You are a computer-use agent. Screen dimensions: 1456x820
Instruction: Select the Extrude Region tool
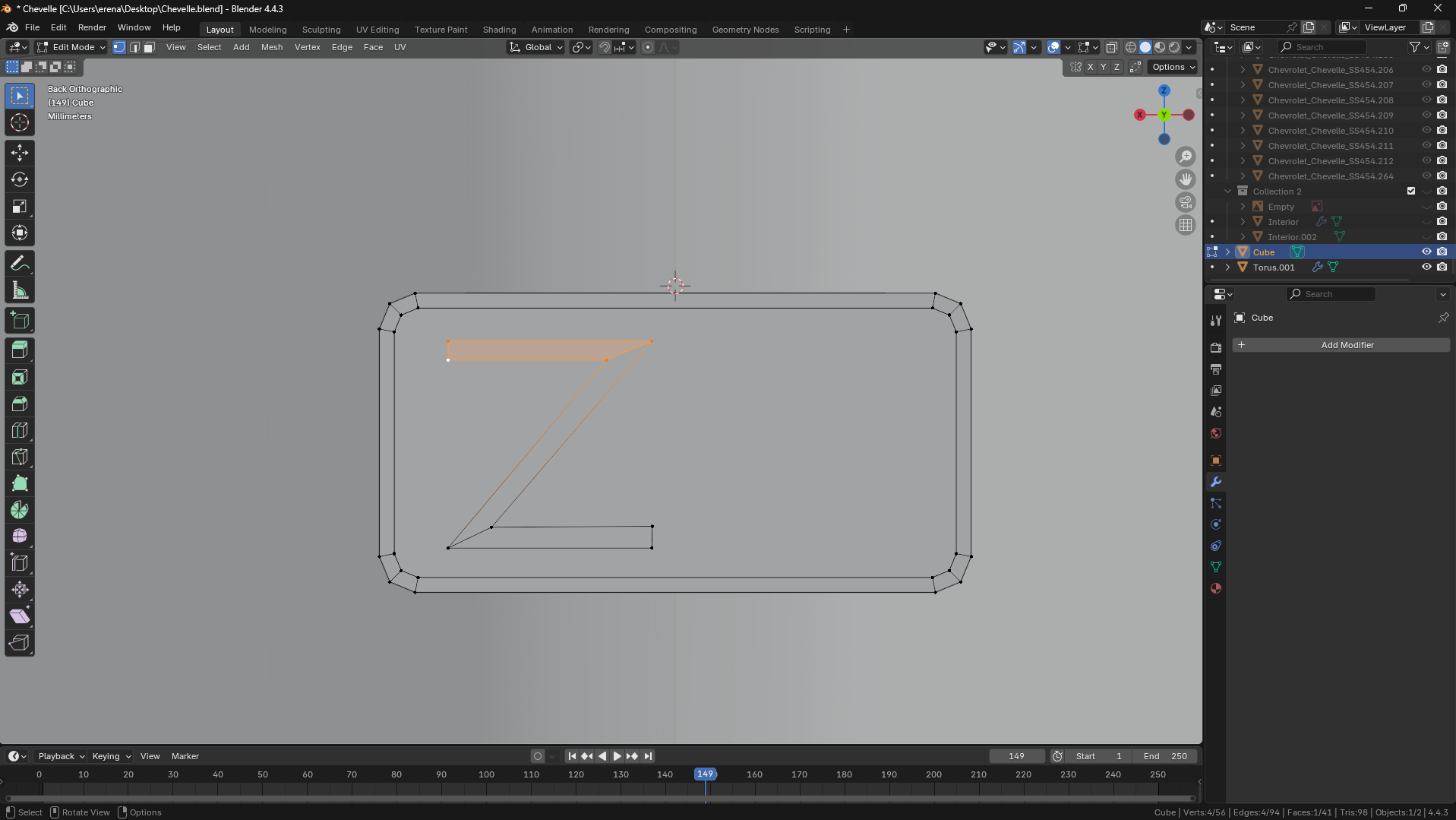(x=20, y=350)
